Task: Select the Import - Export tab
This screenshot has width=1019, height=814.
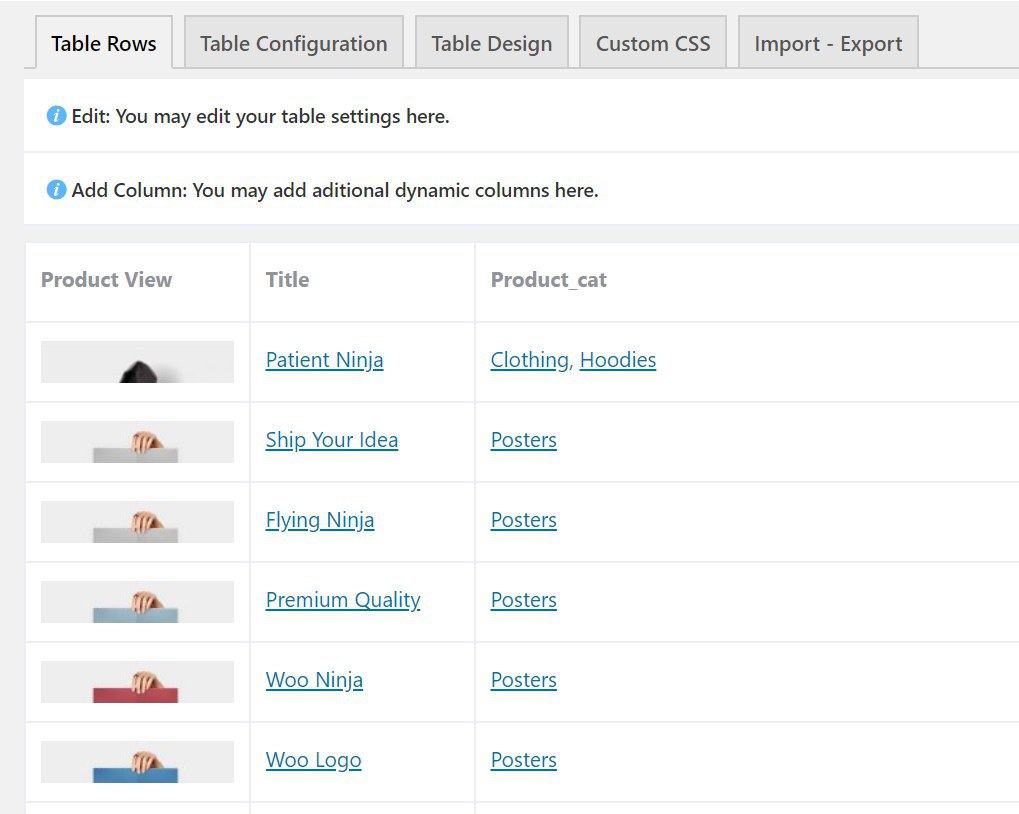Action: [x=828, y=44]
